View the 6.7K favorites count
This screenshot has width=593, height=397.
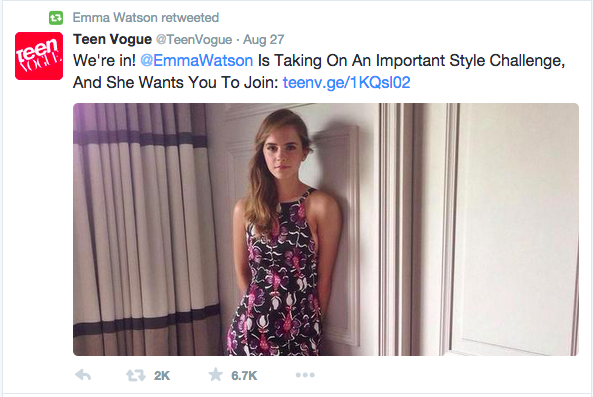point(244,375)
